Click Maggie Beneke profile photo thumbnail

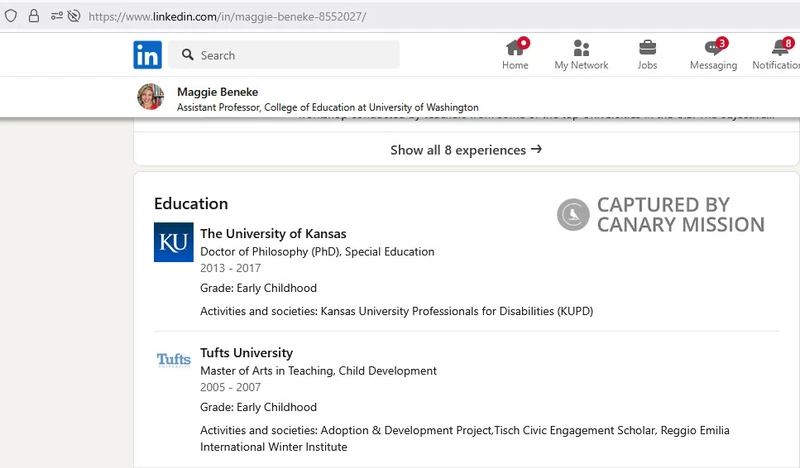tap(151, 96)
